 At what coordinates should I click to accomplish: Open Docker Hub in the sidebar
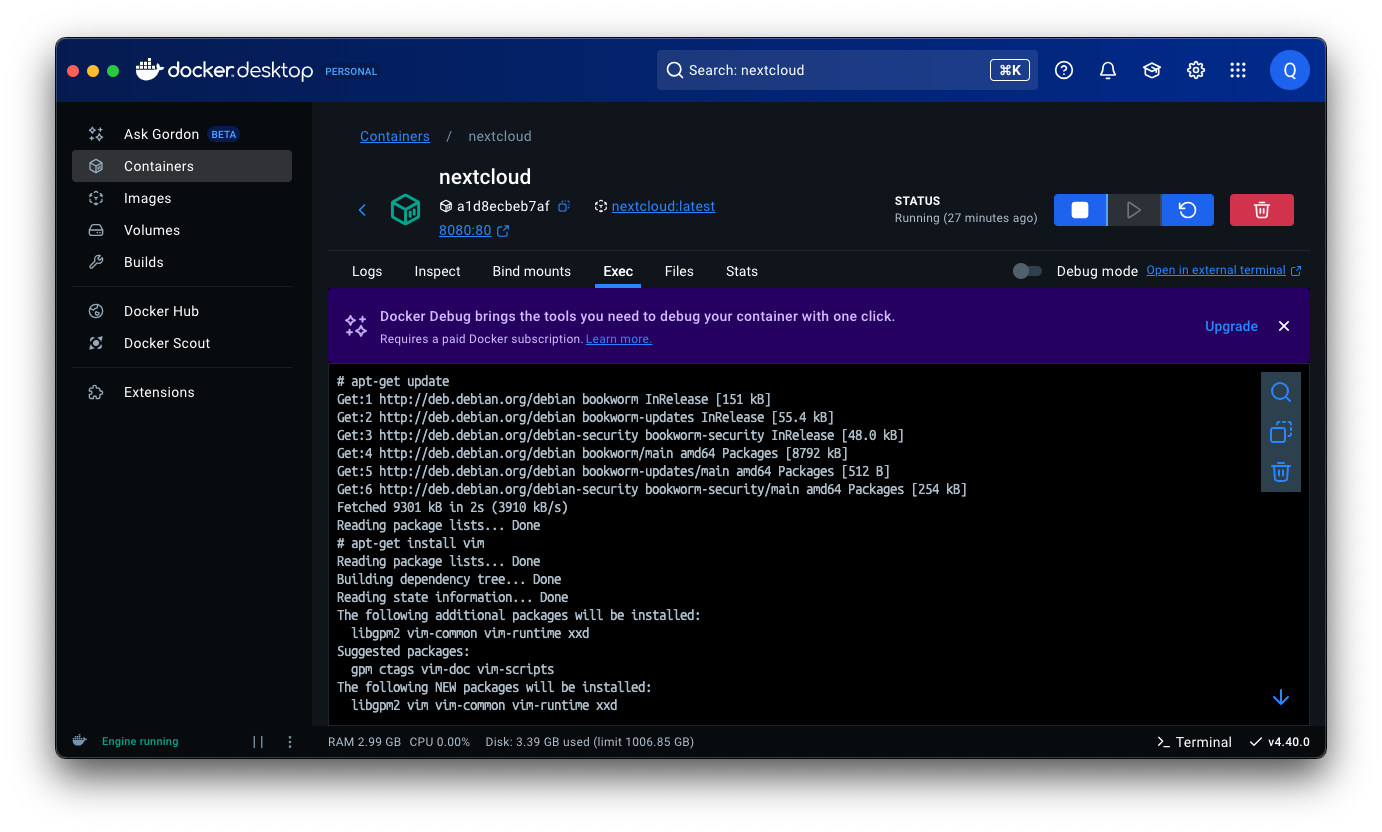click(x=182, y=311)
